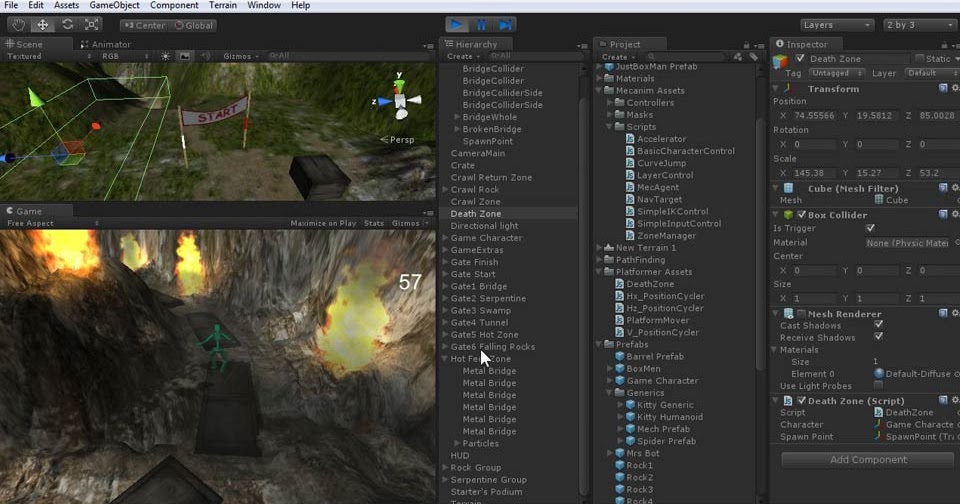Viewport: 960px width, 504px height.
Task: Select the ZoneManager script in Project
Action: click(x=666, y=235)
